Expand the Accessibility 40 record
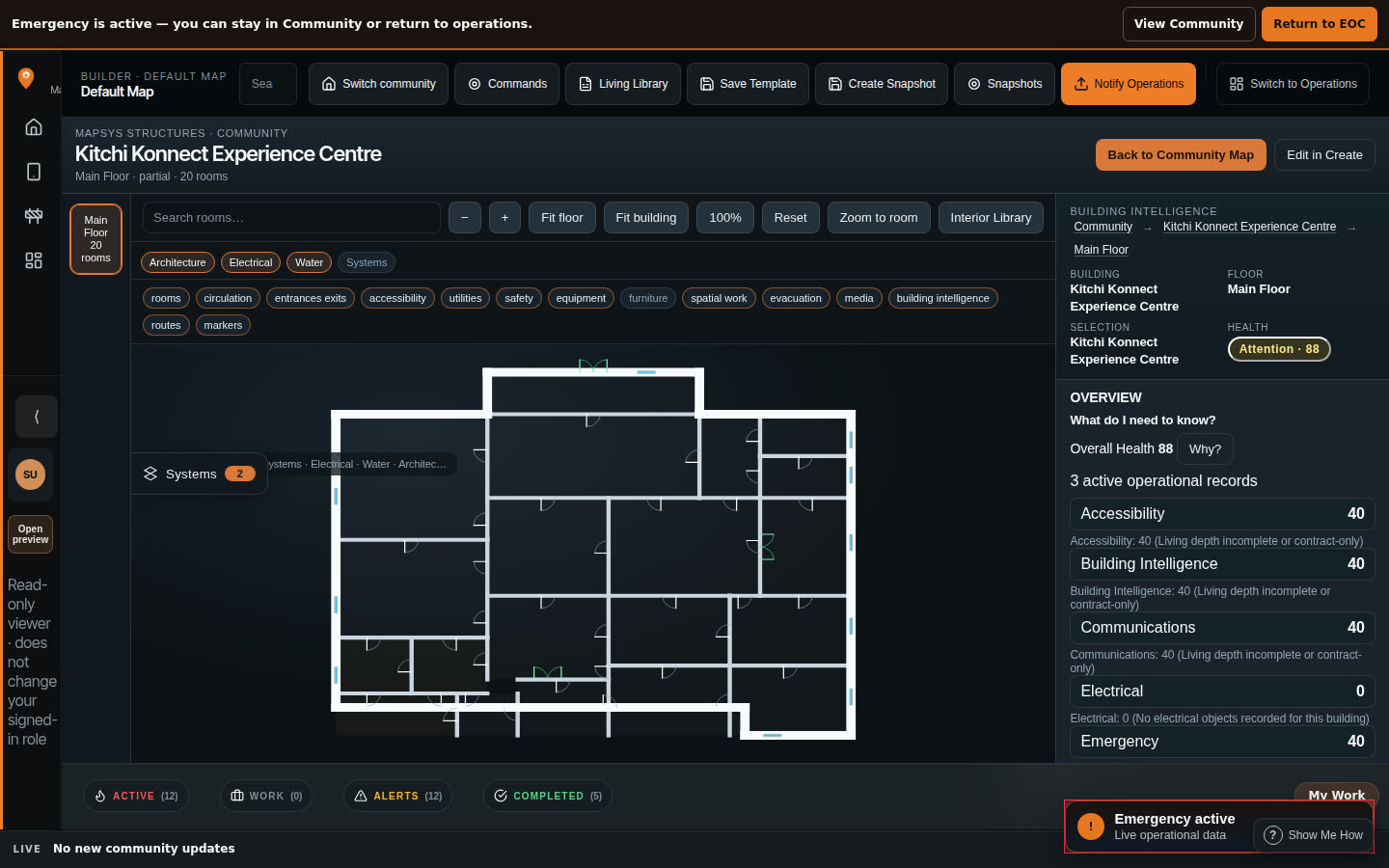 [1222, 514]
